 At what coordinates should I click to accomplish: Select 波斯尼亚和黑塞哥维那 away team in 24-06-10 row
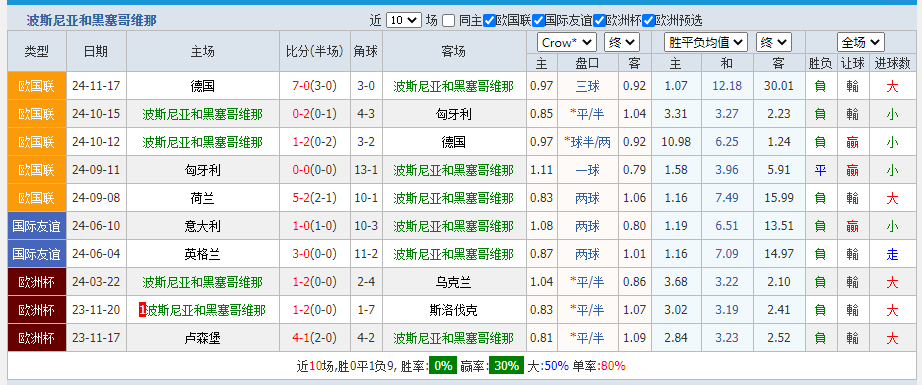point(453,226)
